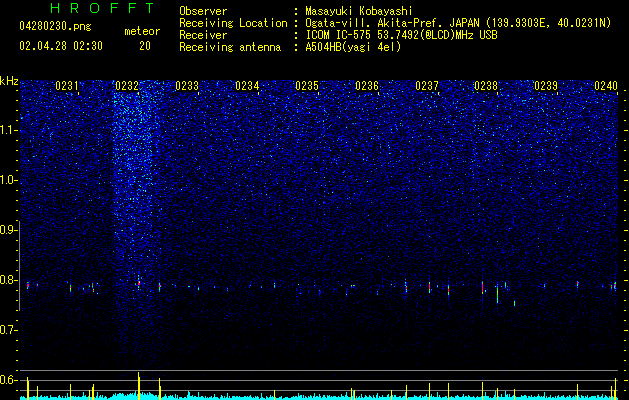Click the 0236 time marker

pyautogui.click(x=367, y=85)
